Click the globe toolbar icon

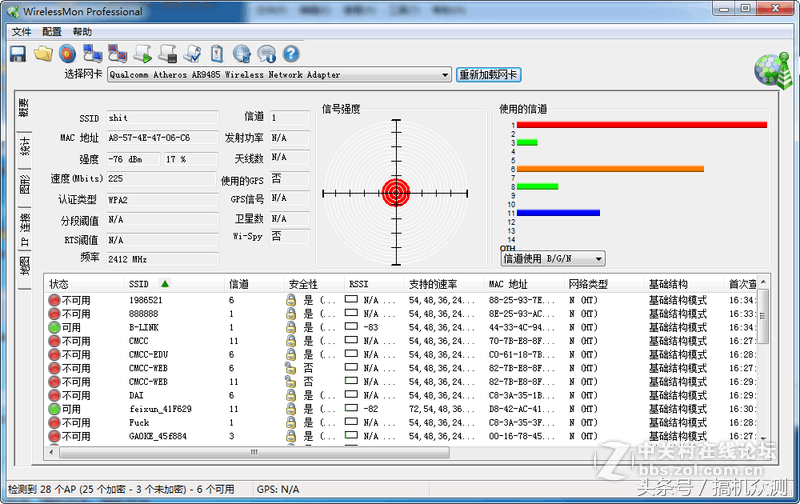(x=242, y=54)
